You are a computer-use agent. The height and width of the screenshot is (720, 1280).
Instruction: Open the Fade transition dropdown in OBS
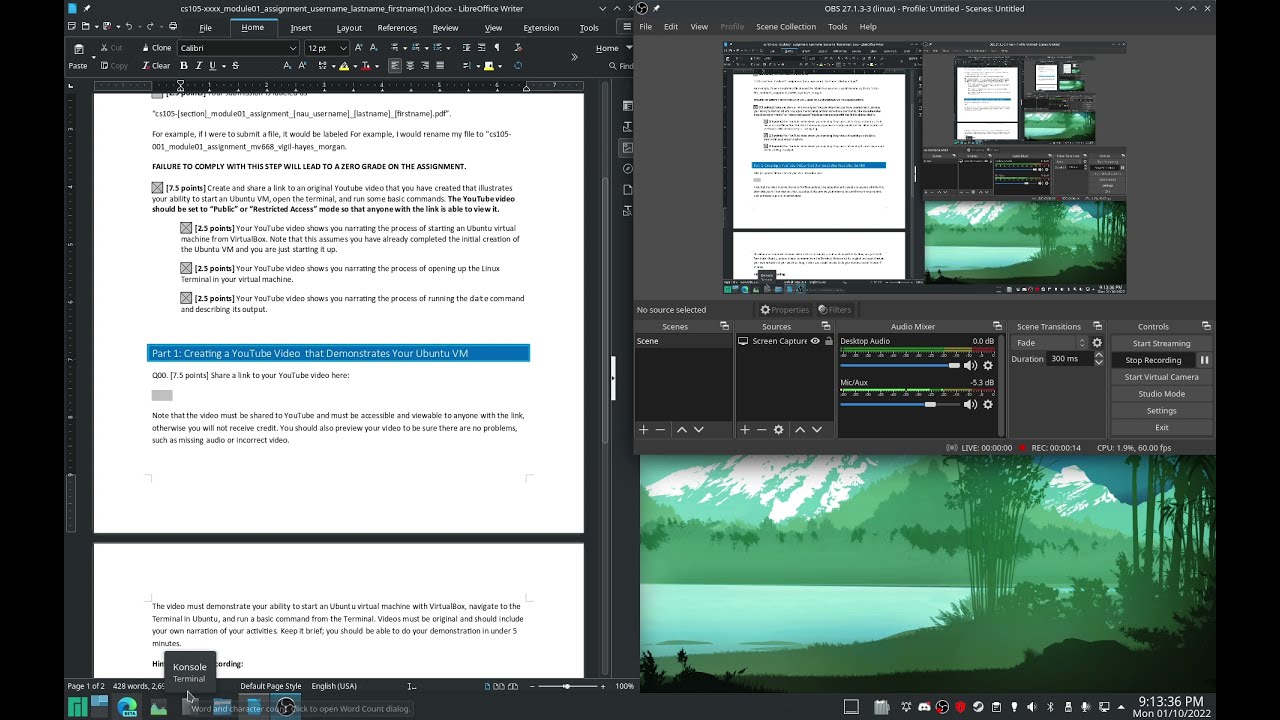pyautogui.click(x=1050, y=343)
